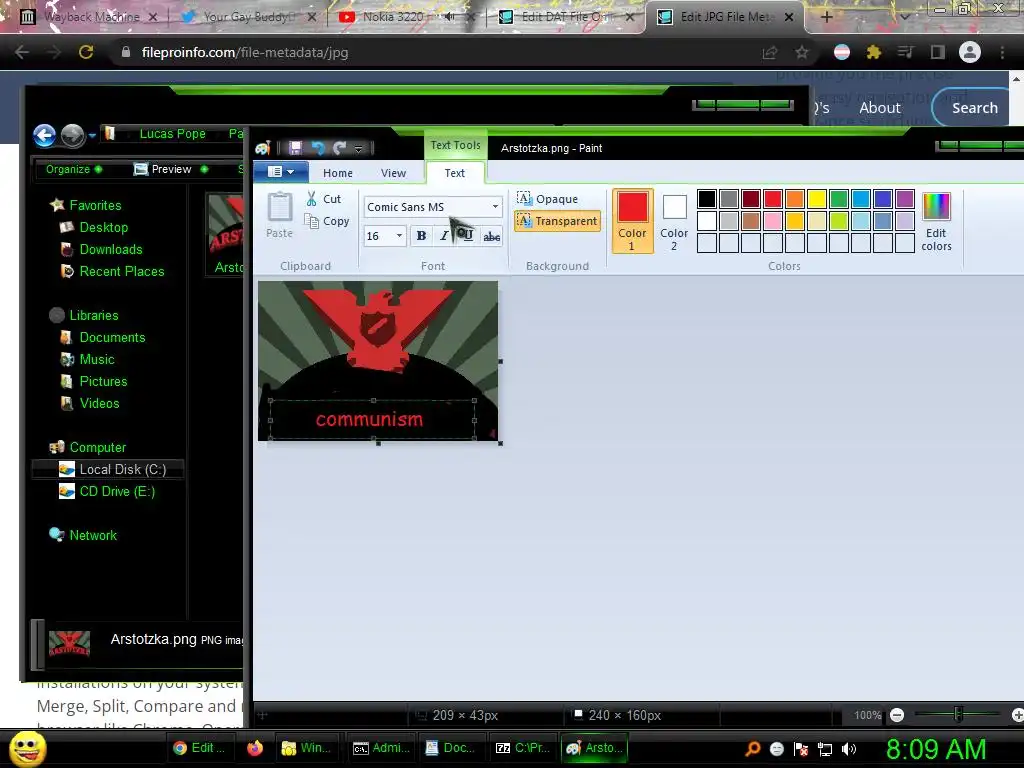Toggle Underline text formatting

coord(467,236)
